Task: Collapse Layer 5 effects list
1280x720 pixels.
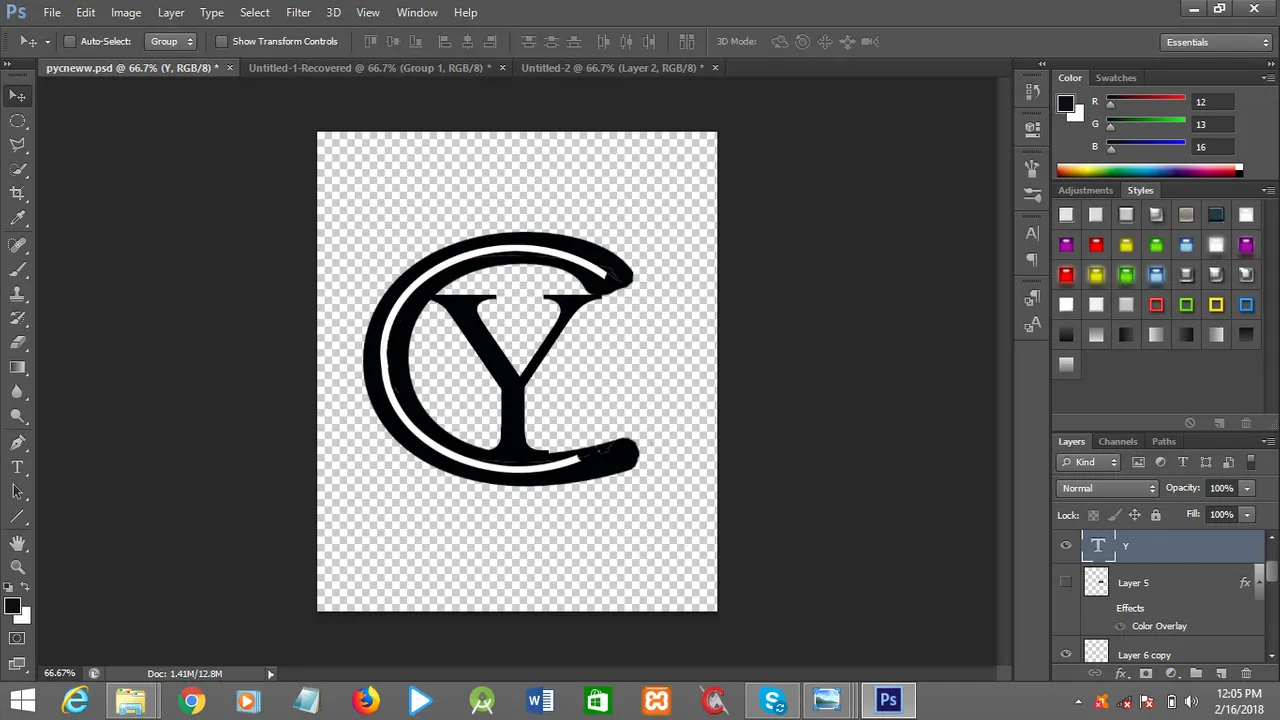Action: pyautogui.click(x=1260, y=582)
